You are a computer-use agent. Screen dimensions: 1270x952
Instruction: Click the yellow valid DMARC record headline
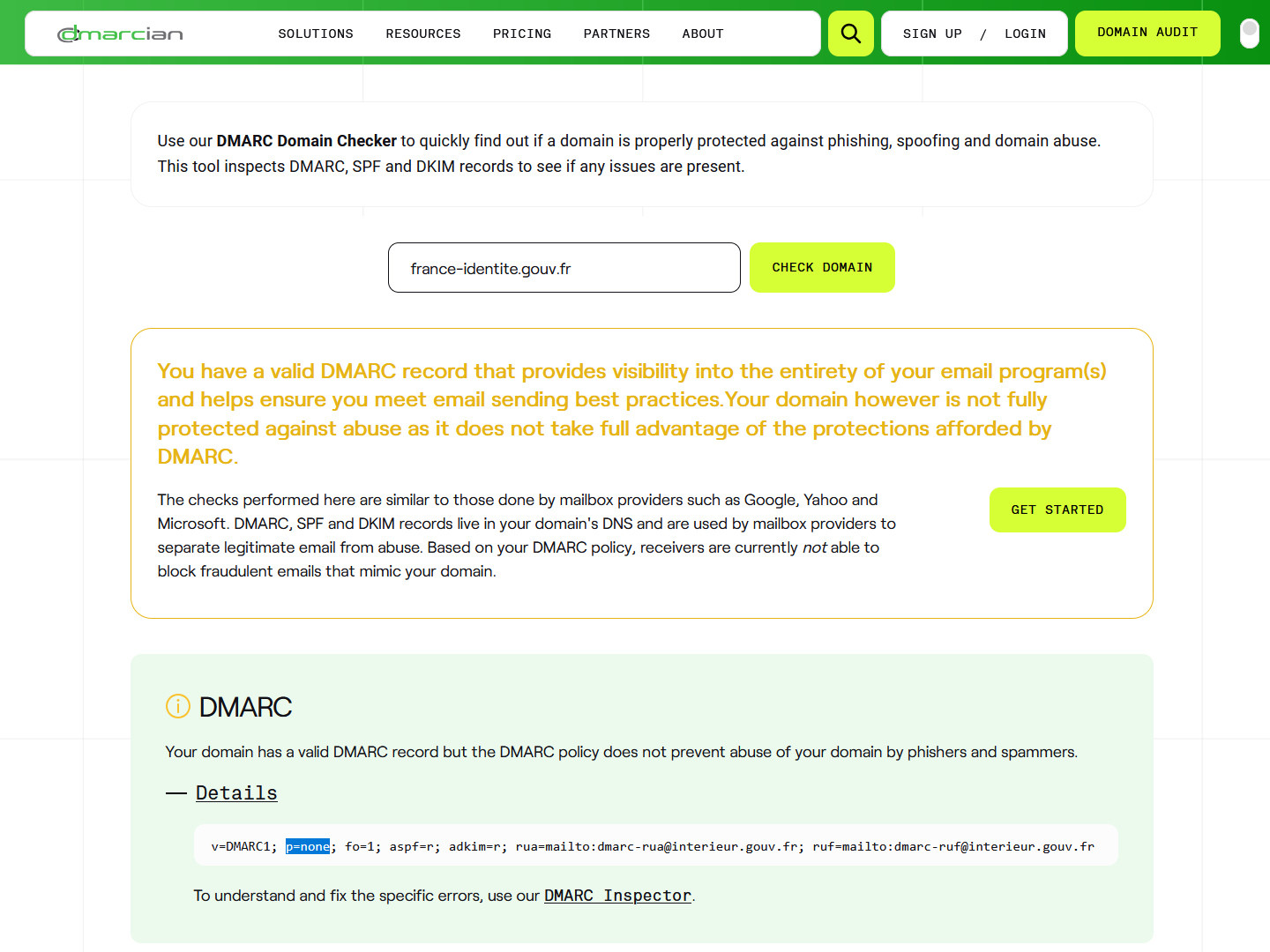point(632,413)
